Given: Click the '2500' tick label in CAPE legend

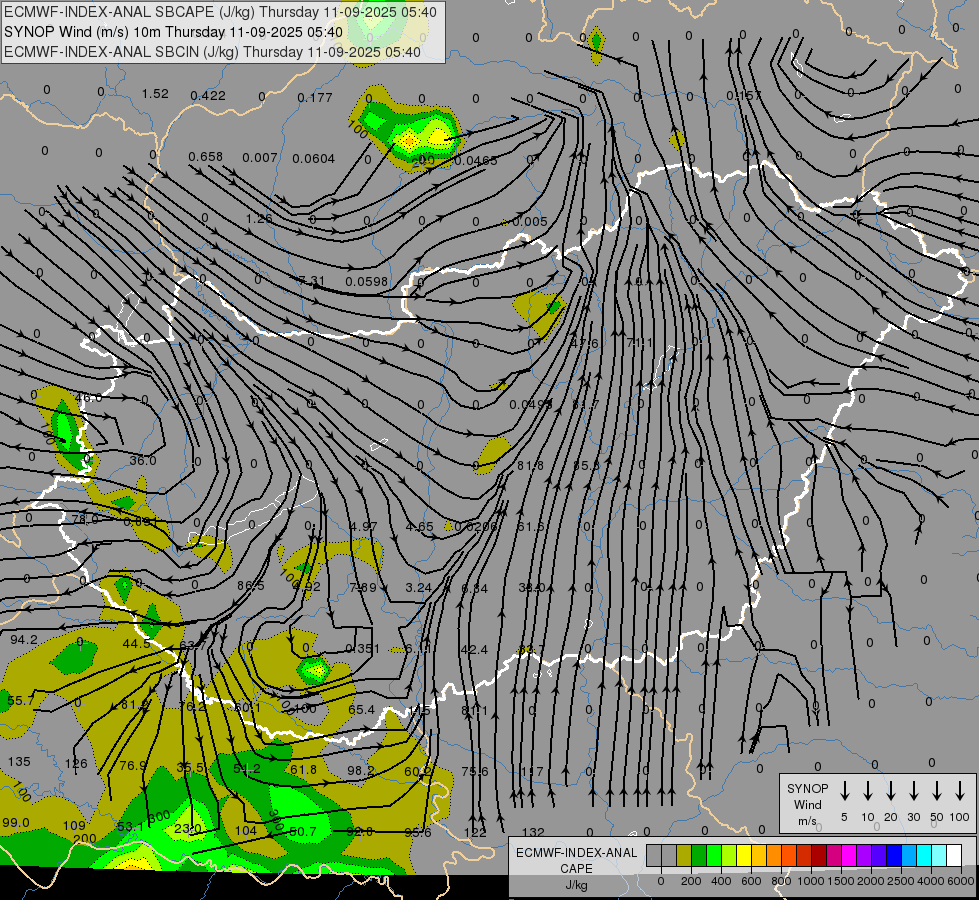Looking at the screenshot, I should tap(901, 881).
